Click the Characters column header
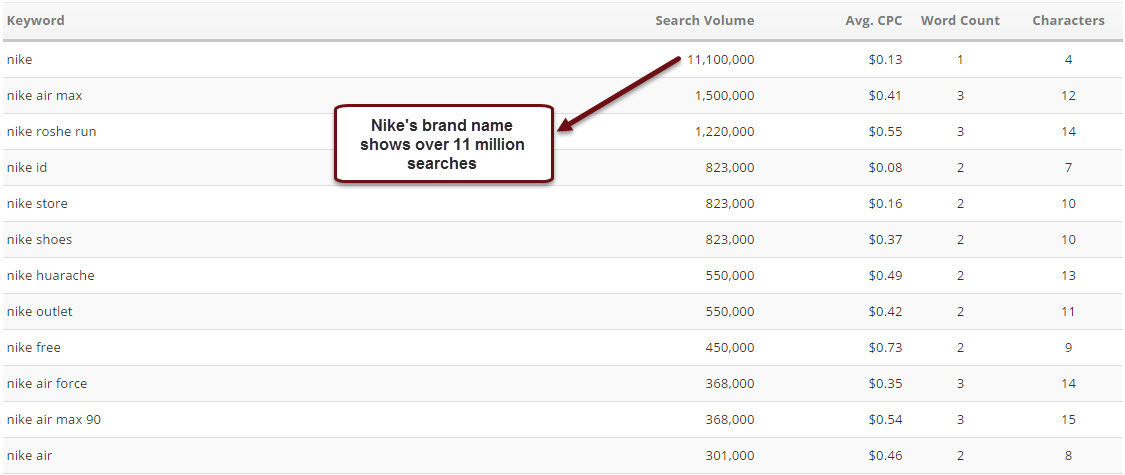The image size is (1125, 475). [1068, 20]
